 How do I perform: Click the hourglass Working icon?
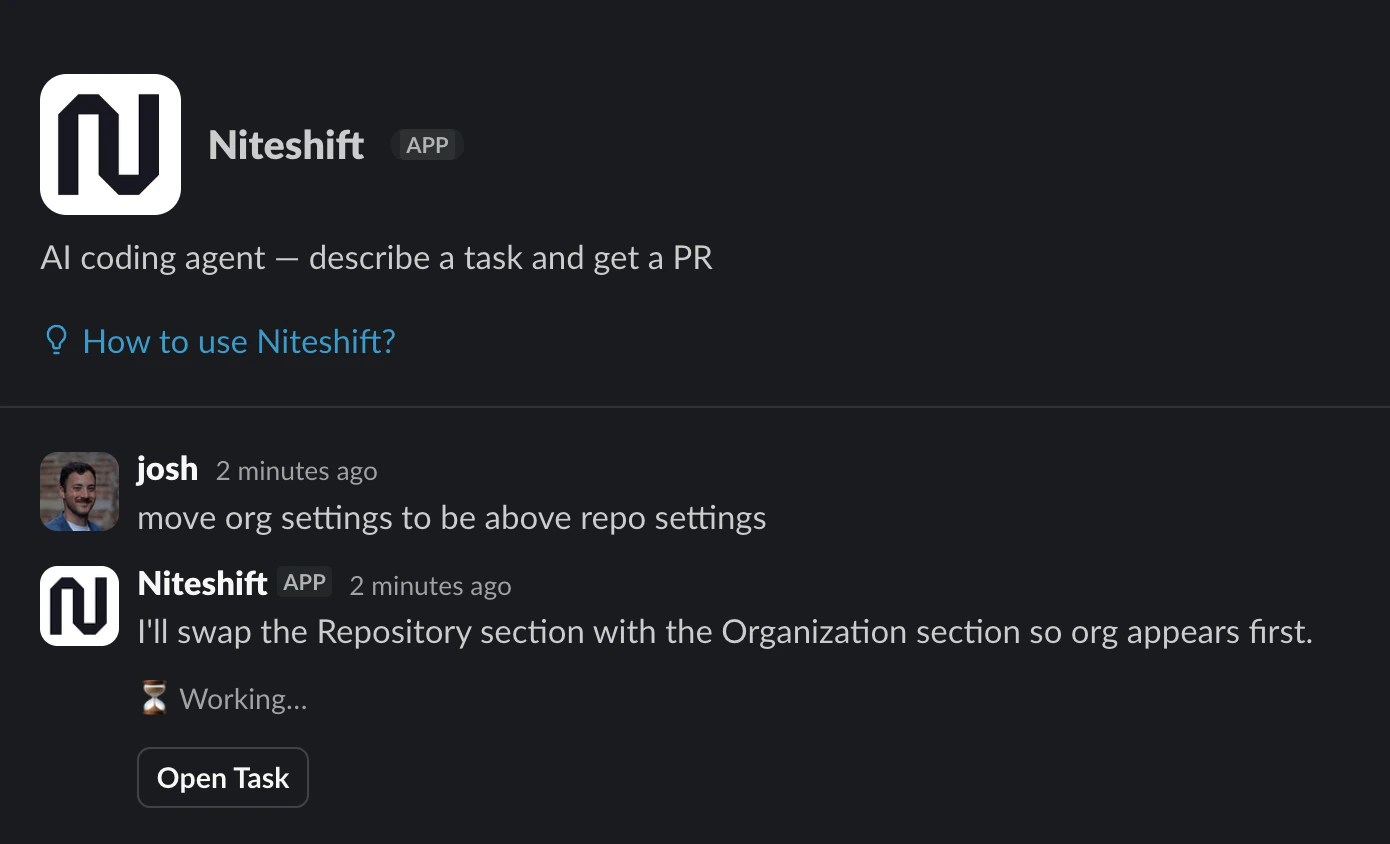coord(153,698)
